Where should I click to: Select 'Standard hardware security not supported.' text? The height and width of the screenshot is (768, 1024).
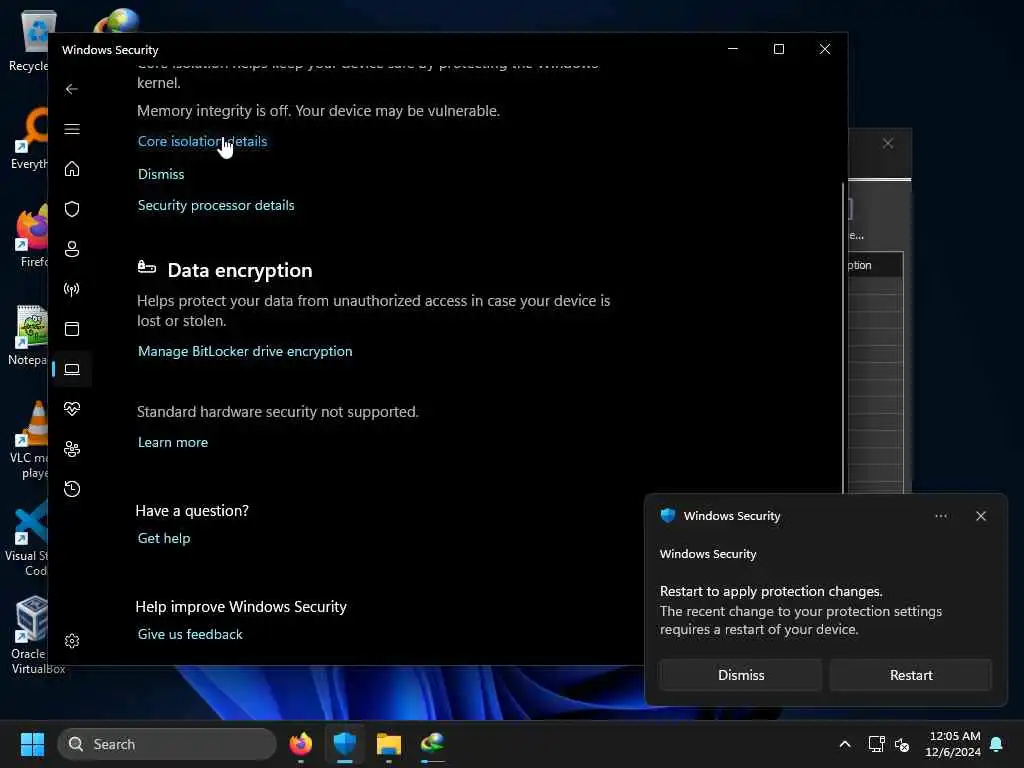278,412
